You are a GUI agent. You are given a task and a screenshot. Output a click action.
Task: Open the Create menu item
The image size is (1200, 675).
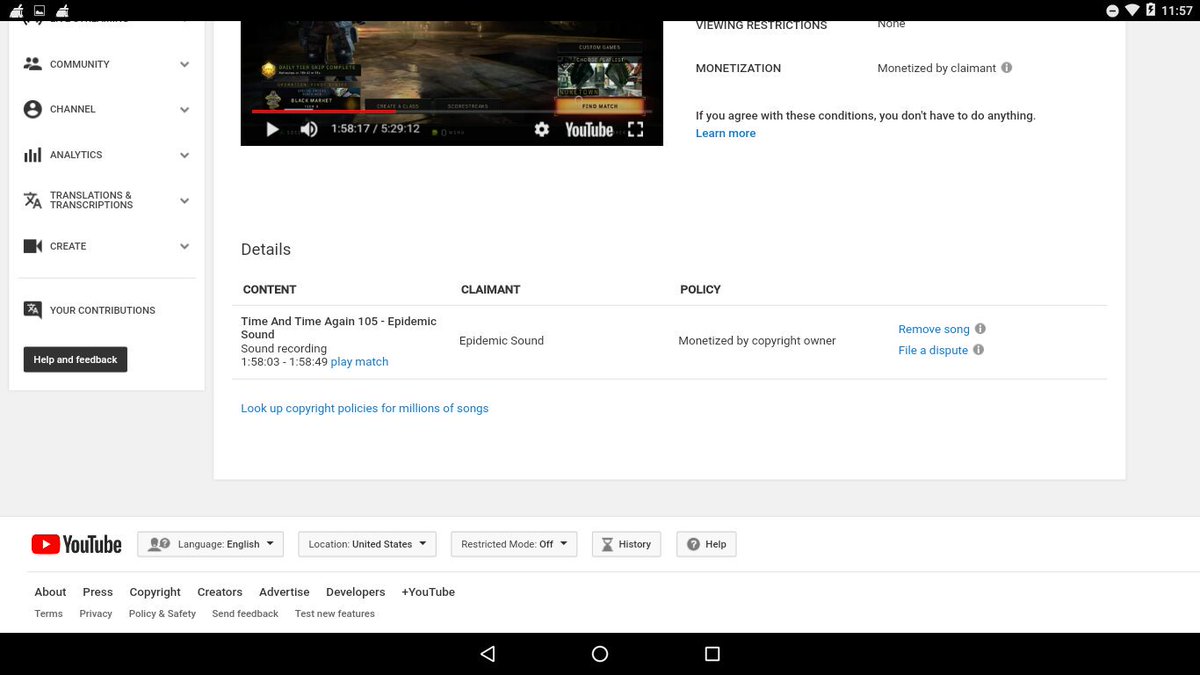pyautogui.click(x=106, y=246)
